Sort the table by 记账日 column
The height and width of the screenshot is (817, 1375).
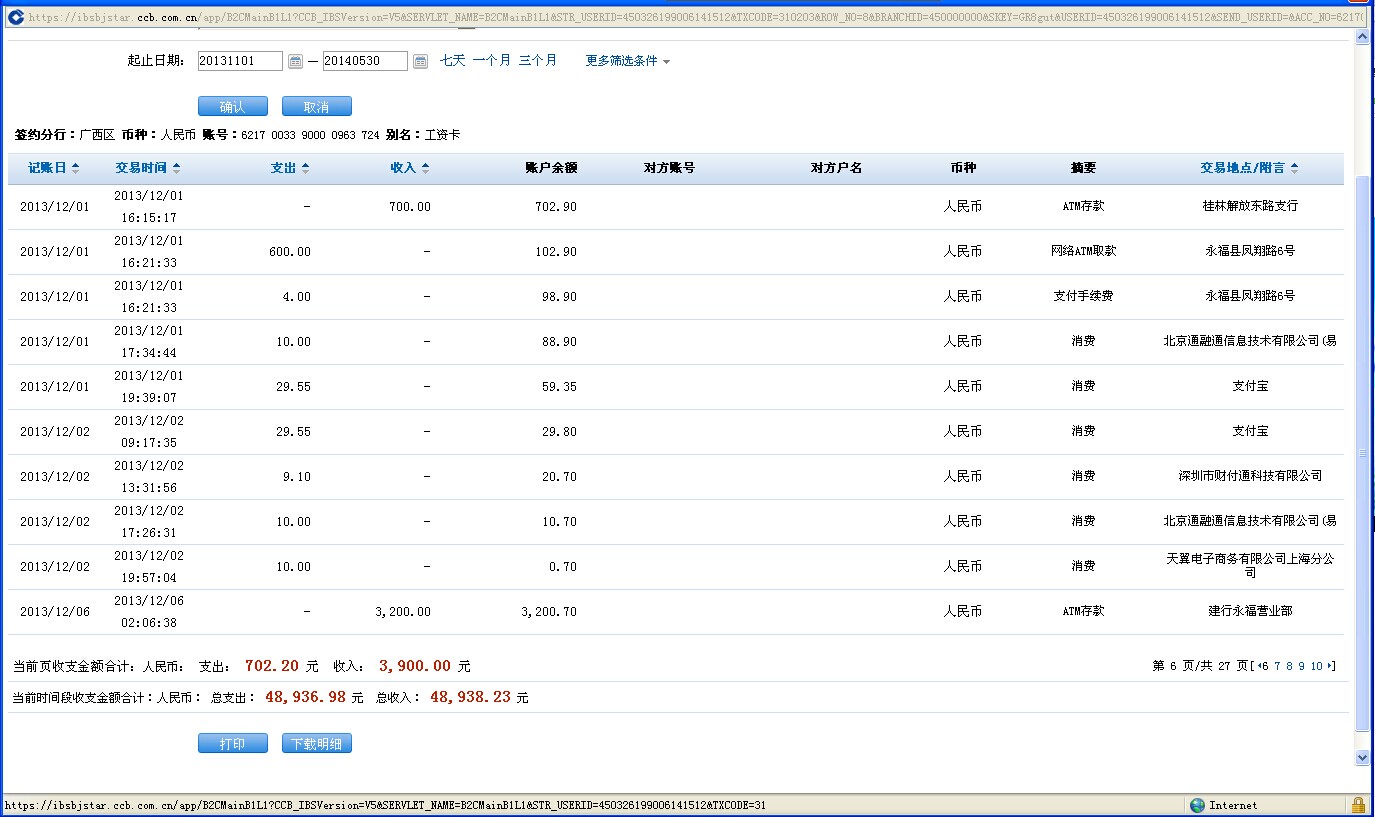pyautogui.click(x=54, y=168)
